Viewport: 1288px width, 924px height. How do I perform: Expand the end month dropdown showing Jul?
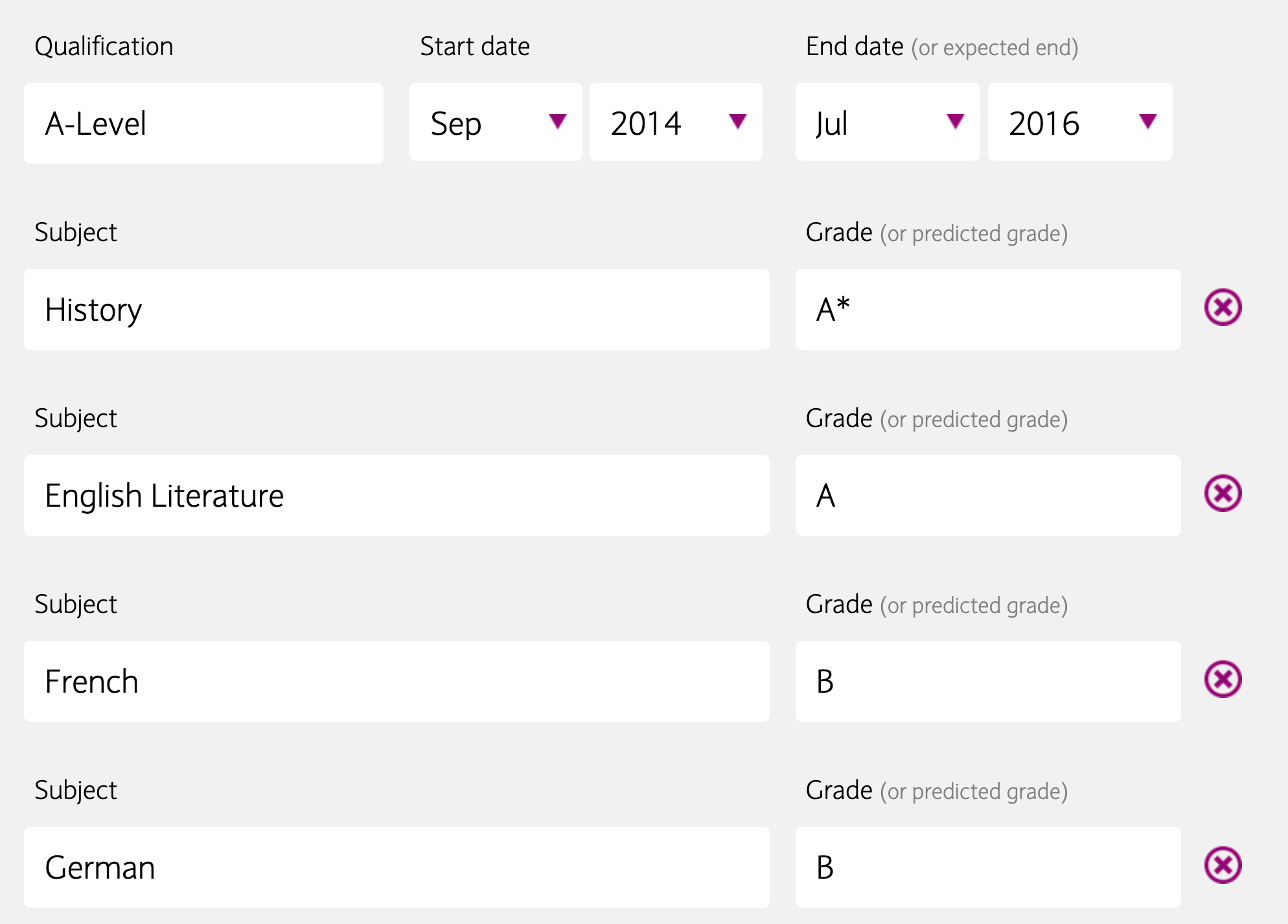(x=887, y=122)
